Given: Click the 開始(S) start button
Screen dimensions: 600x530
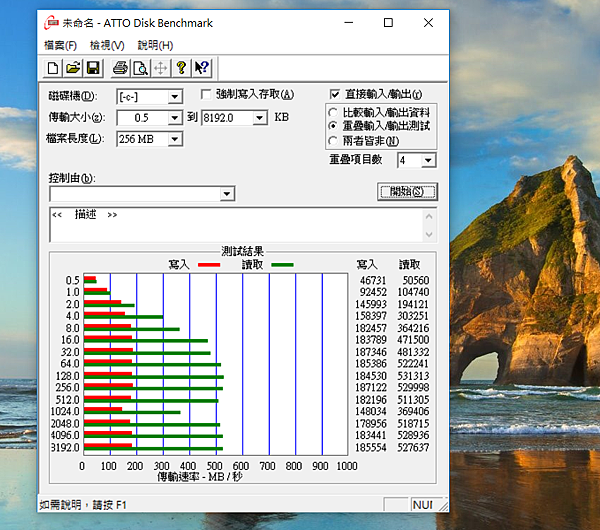Looking at the screenshot, I should click(x=407, y=191).
